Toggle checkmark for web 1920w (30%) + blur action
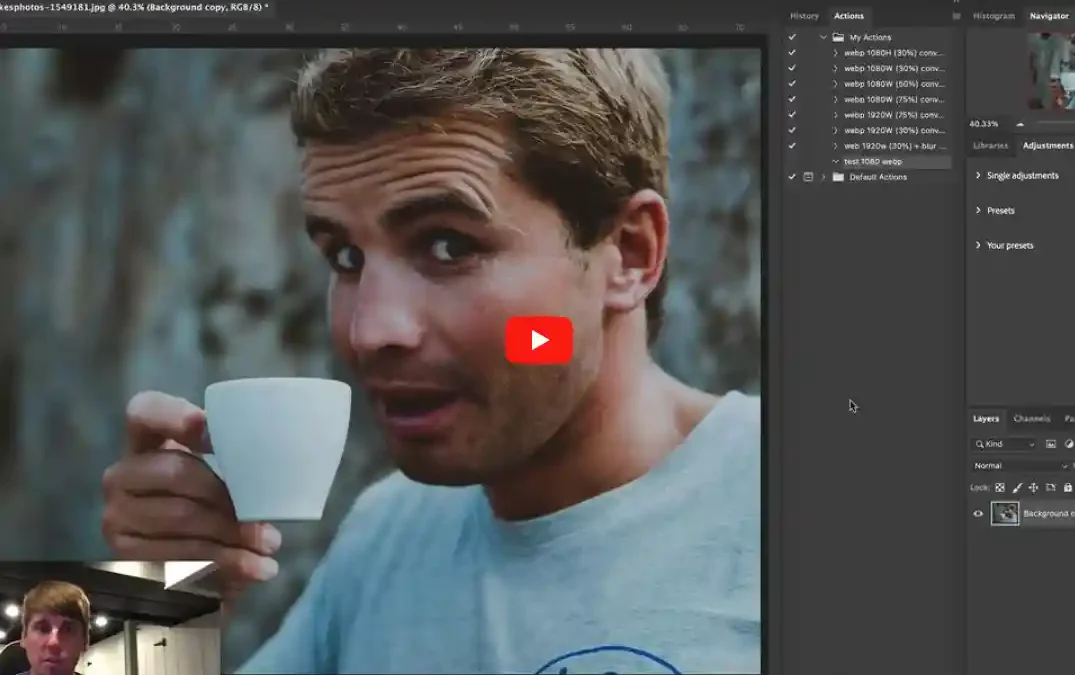This screenshot has height=675, width=1075. click(792, 146)
